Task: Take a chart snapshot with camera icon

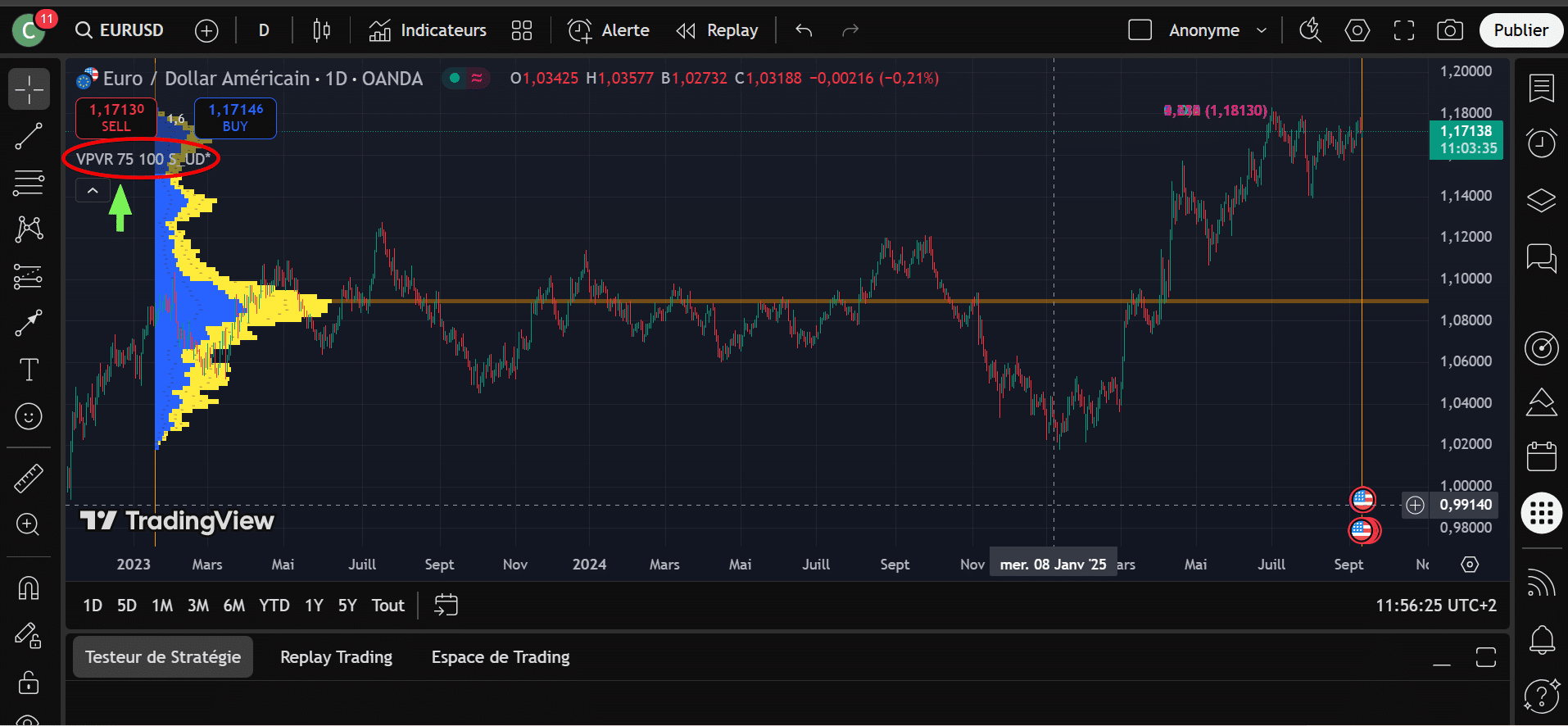Action: [1449, 30]
